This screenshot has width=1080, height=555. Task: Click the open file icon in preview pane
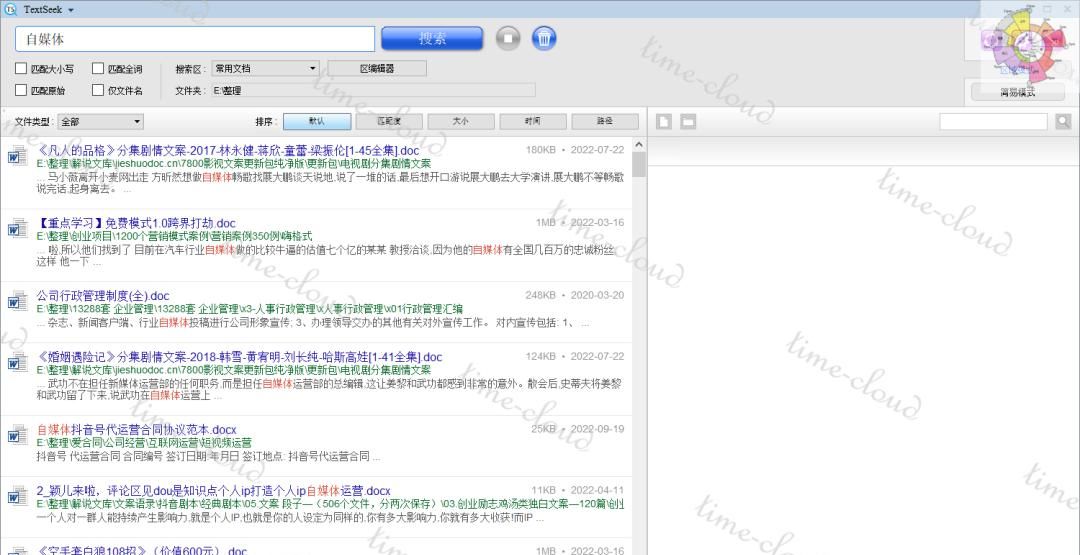[x=664, y=121]
